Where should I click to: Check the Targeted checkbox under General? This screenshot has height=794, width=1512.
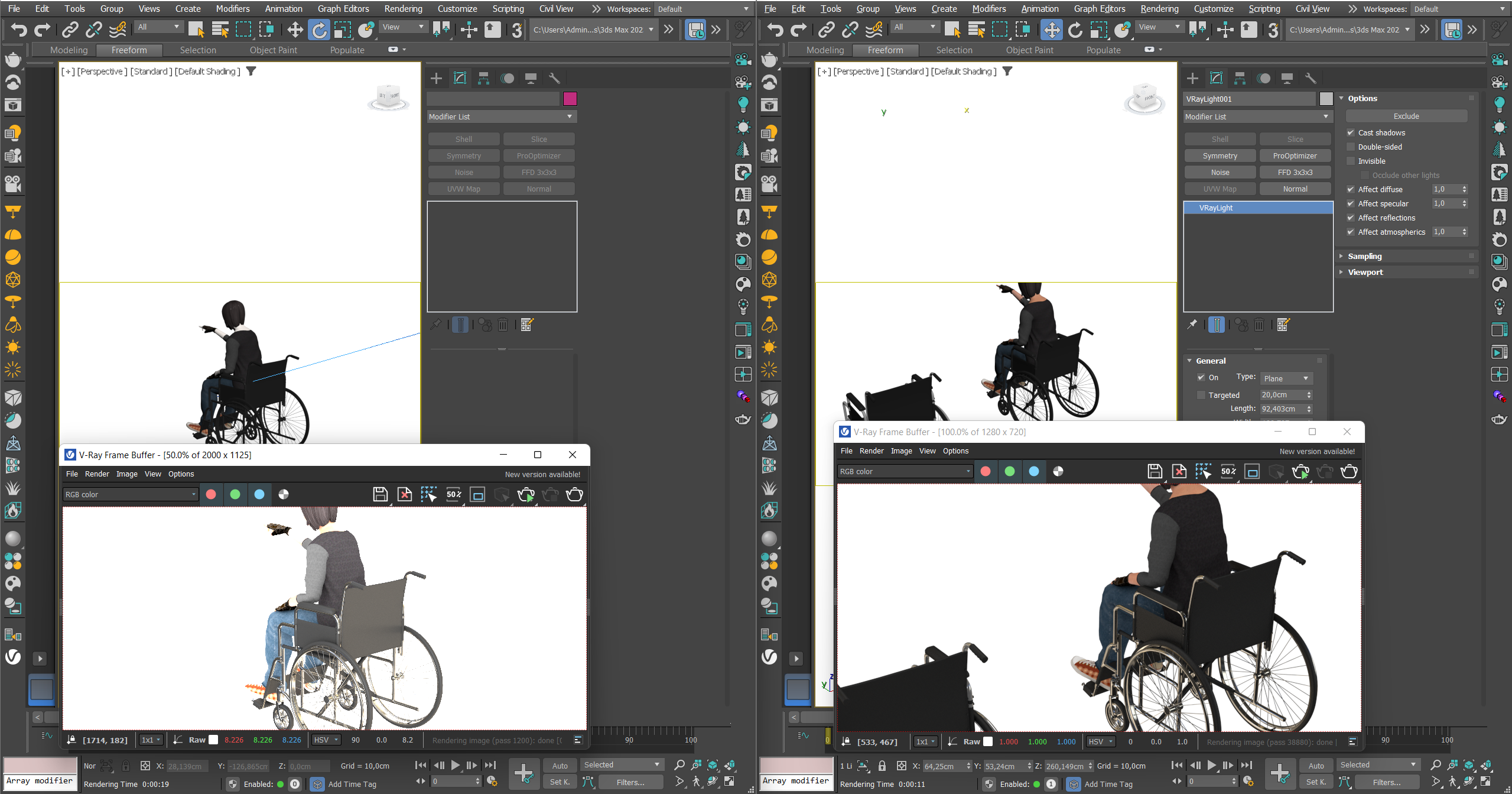tap(1201, 395)
